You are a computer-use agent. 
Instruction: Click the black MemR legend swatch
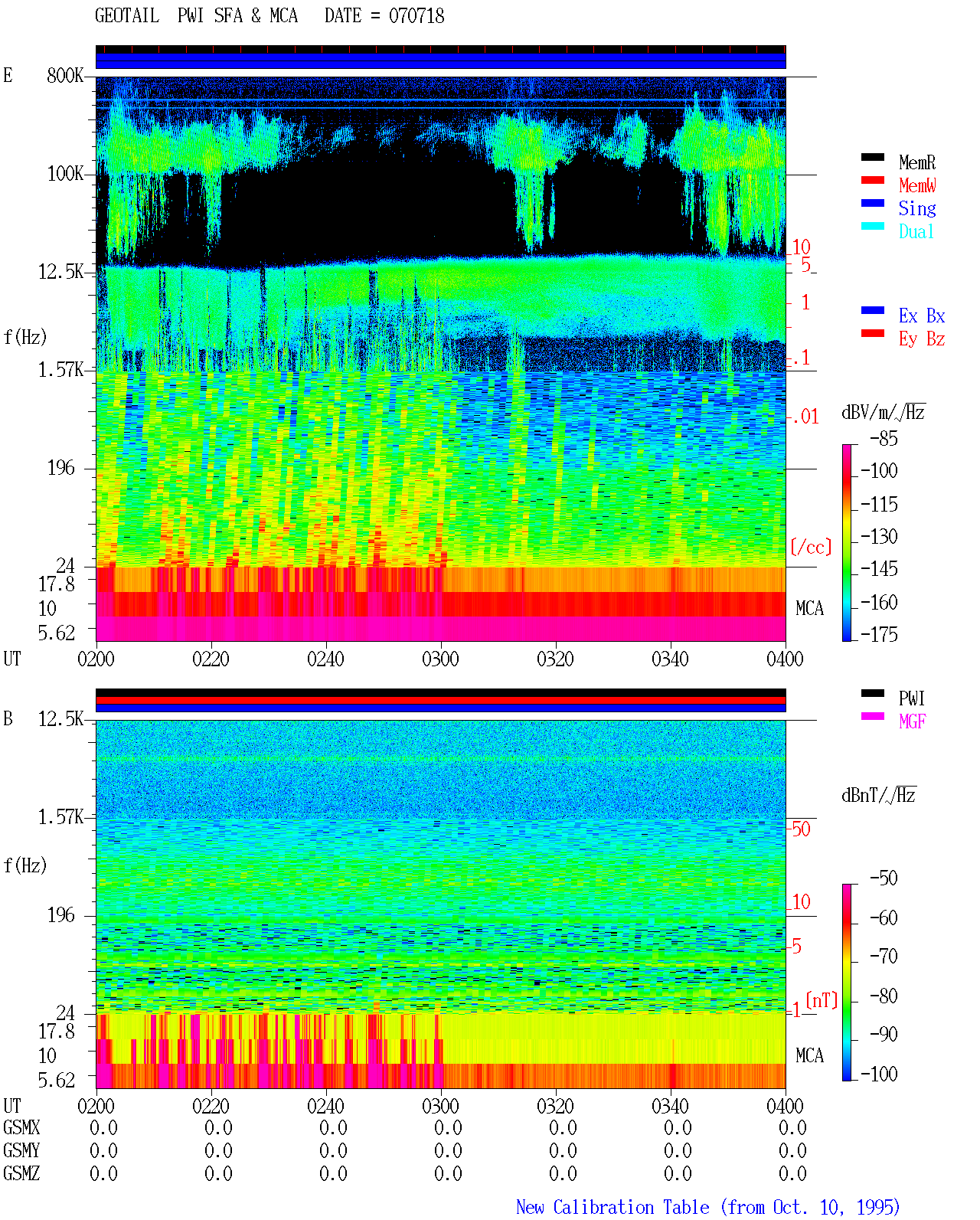tap(873, 158)
